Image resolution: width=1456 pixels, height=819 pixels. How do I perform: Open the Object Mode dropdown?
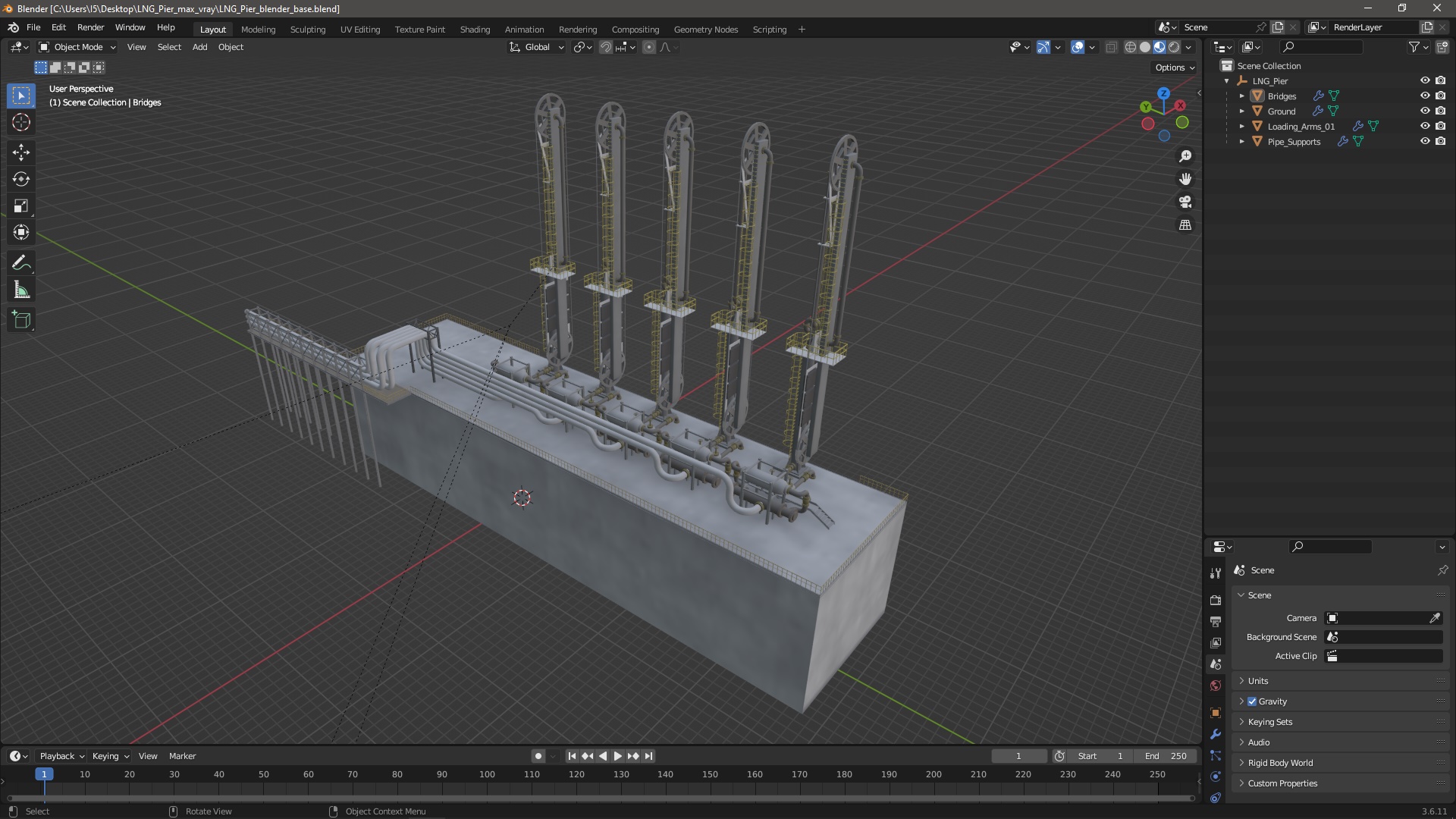(x=77, y=47)
